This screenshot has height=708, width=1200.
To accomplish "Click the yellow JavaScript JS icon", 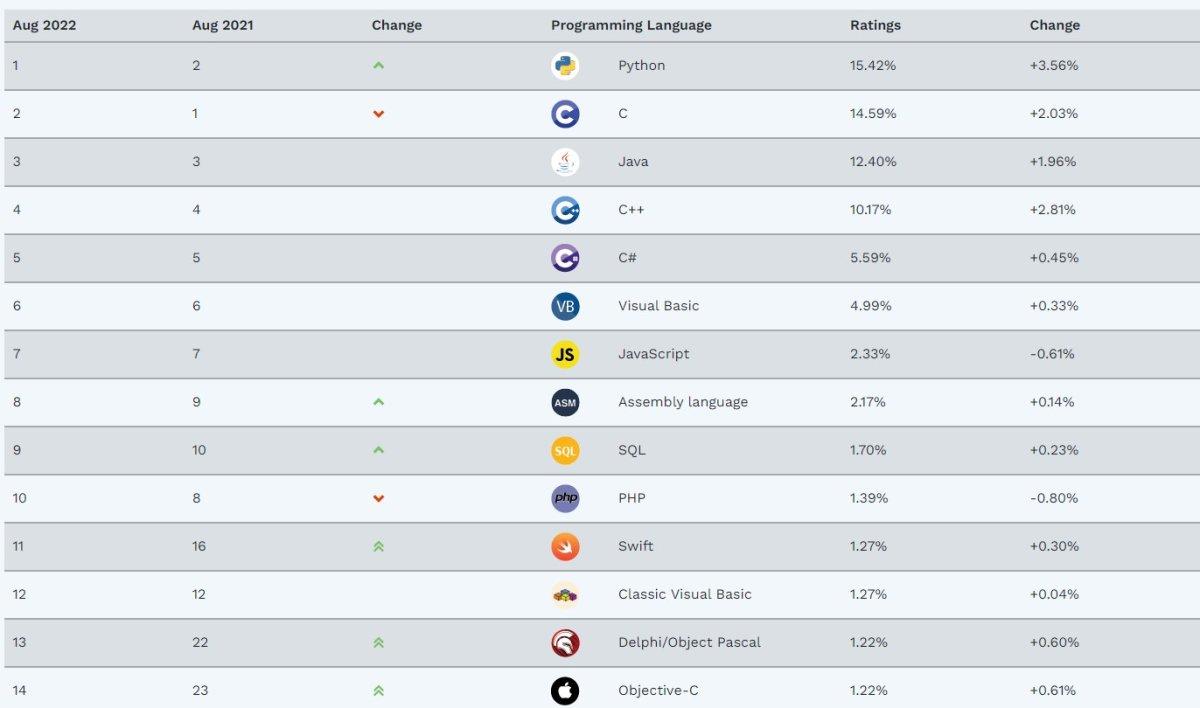I will click(565, 354).
